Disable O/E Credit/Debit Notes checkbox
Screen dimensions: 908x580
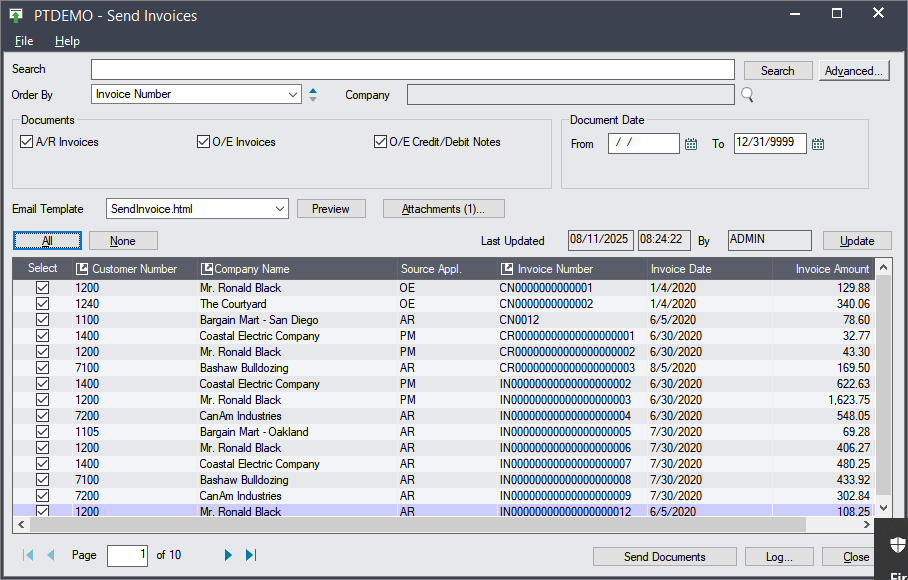click(381, 142)
